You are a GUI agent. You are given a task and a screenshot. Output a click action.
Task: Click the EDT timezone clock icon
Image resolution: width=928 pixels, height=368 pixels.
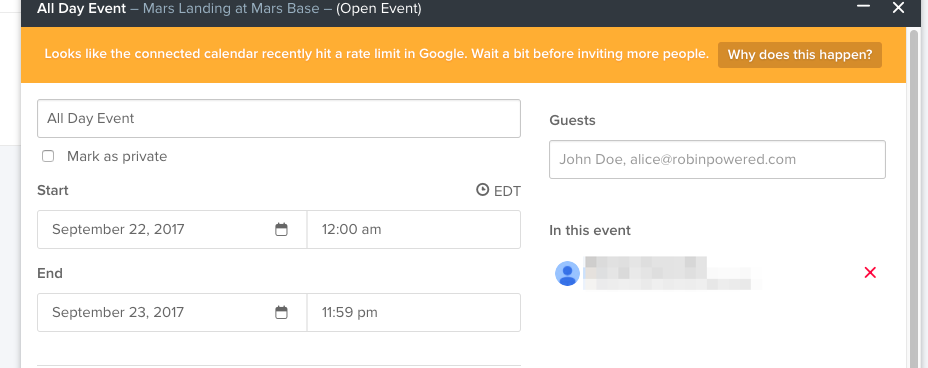483,190
